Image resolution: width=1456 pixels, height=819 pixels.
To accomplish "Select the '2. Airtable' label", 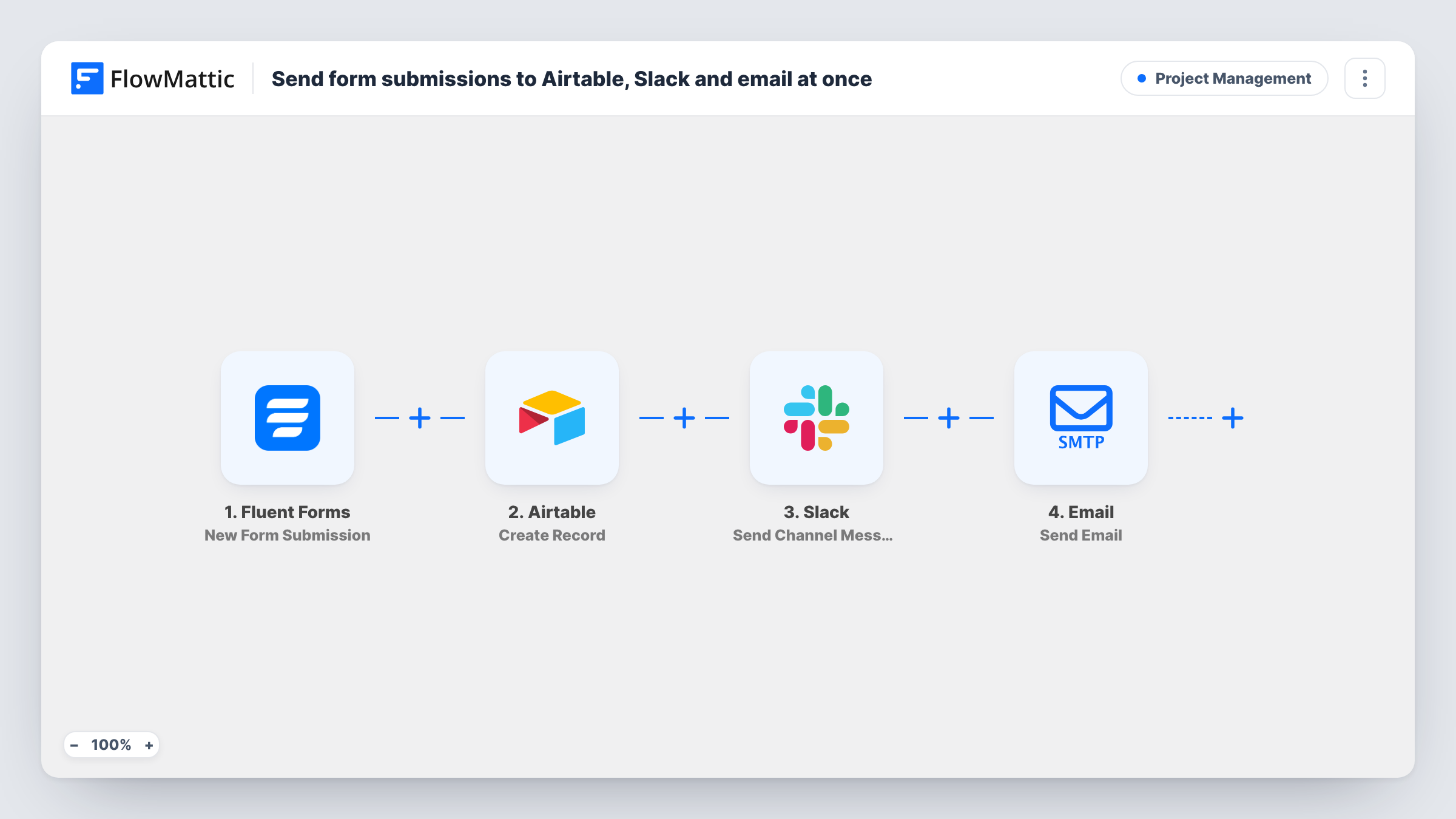I will tap(552, 512).
